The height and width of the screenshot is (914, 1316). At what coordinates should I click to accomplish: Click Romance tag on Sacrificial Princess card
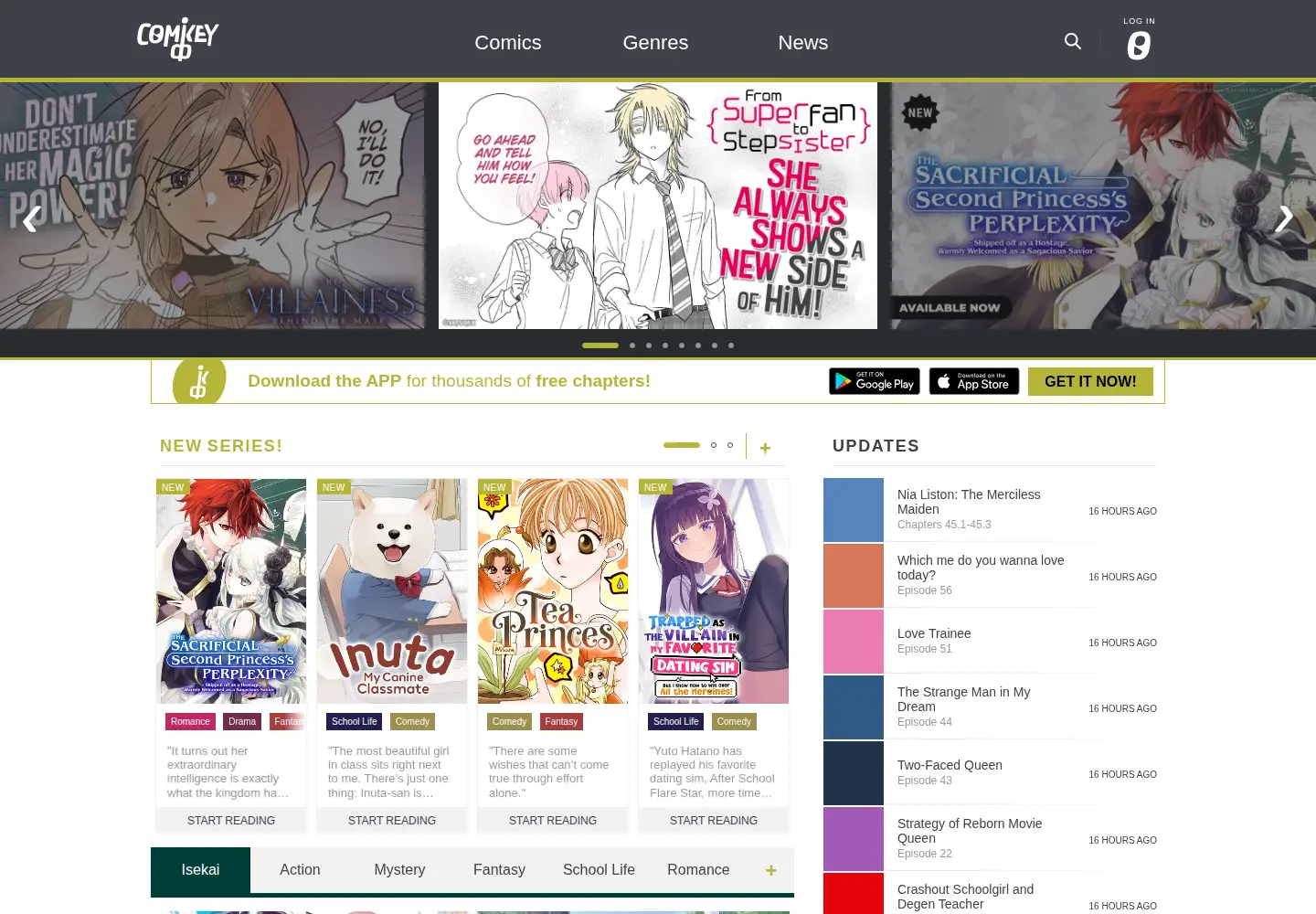[x=190, y=722]
